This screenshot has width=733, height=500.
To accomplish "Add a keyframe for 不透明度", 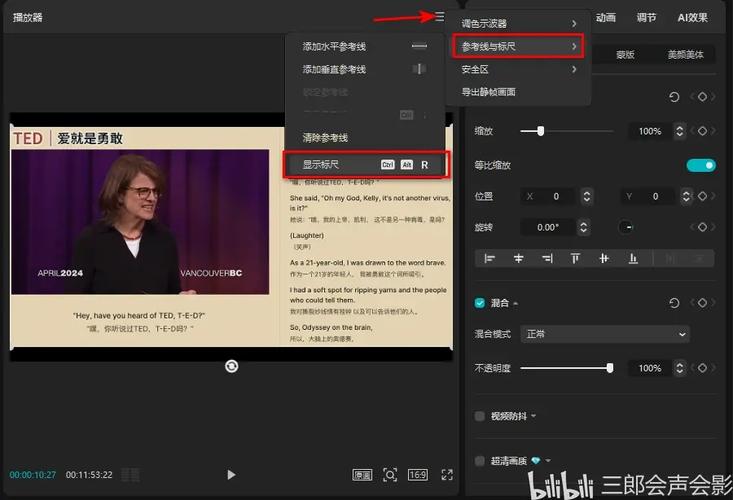I will coord(702,368).
